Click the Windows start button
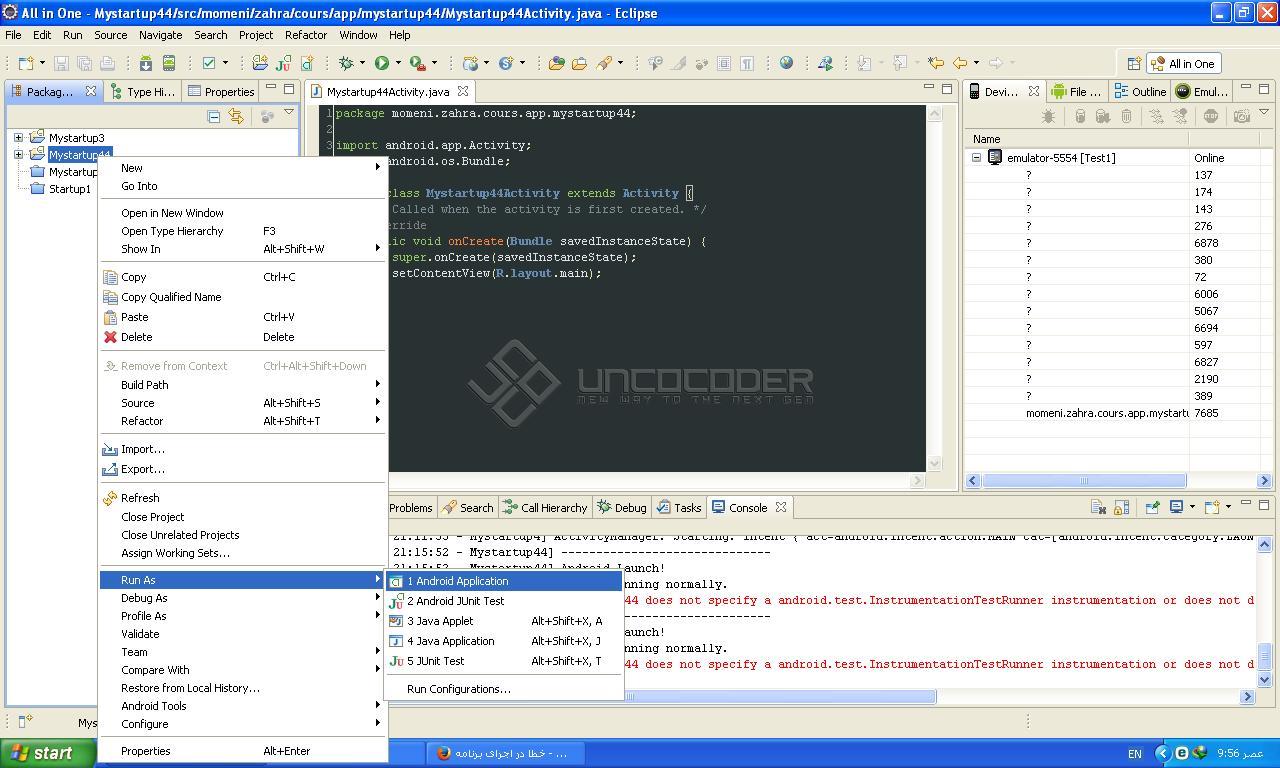Viewport: 1280px width, 768px height. [48, 753]
